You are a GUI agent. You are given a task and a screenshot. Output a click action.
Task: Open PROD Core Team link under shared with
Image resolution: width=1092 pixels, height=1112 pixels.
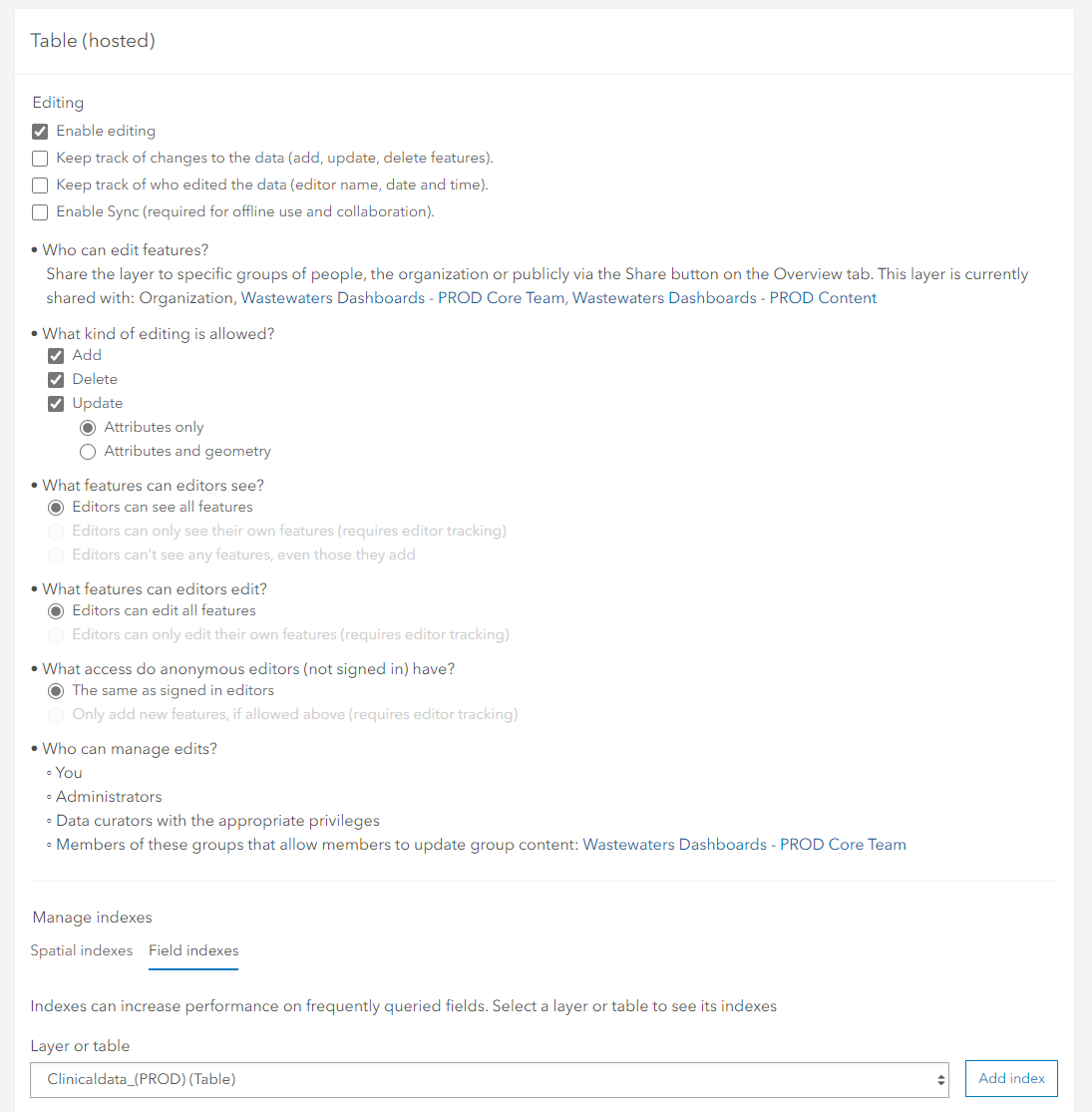click(403, 298)
